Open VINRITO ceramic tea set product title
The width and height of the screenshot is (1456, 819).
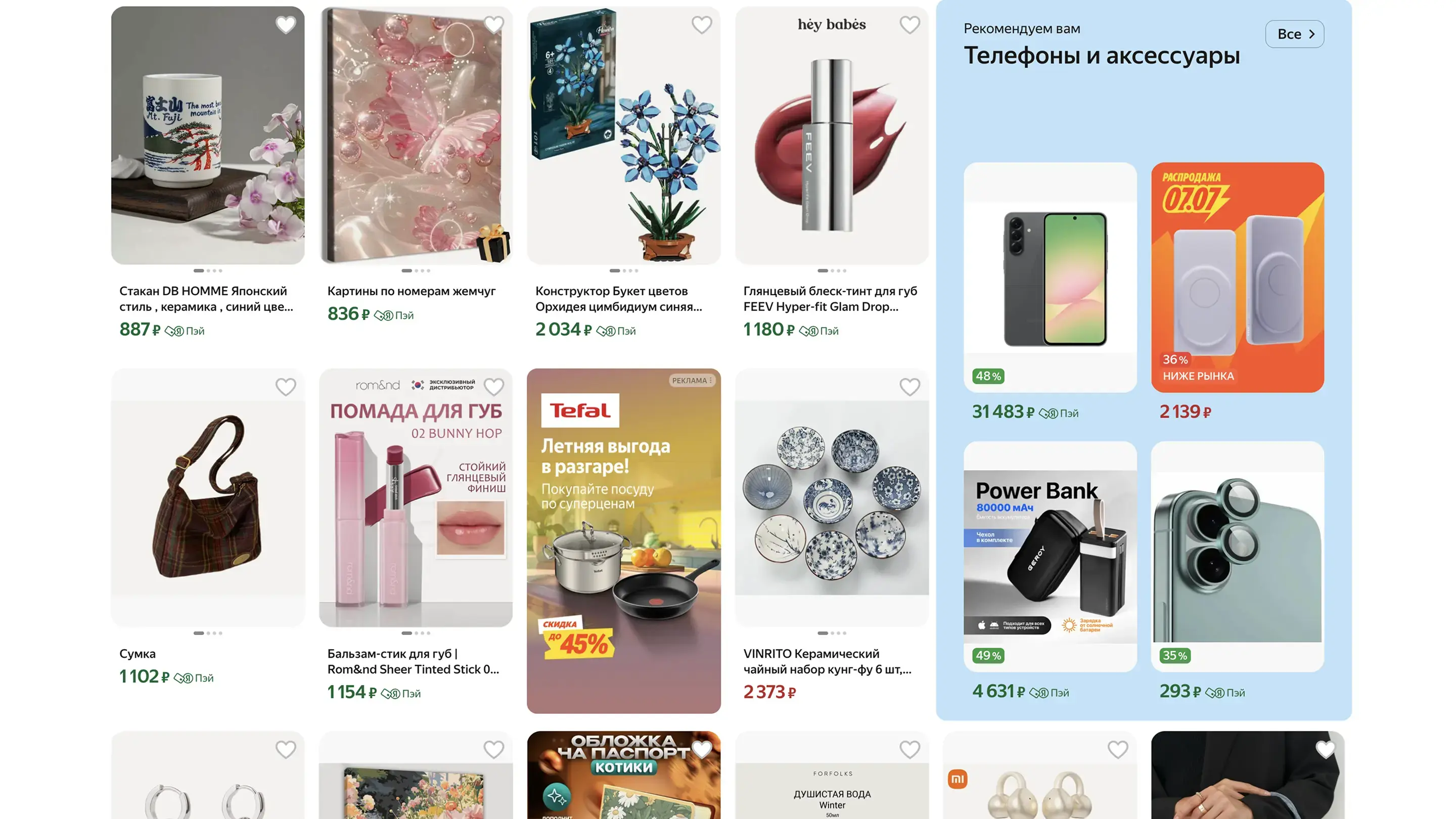click(828, 661)
